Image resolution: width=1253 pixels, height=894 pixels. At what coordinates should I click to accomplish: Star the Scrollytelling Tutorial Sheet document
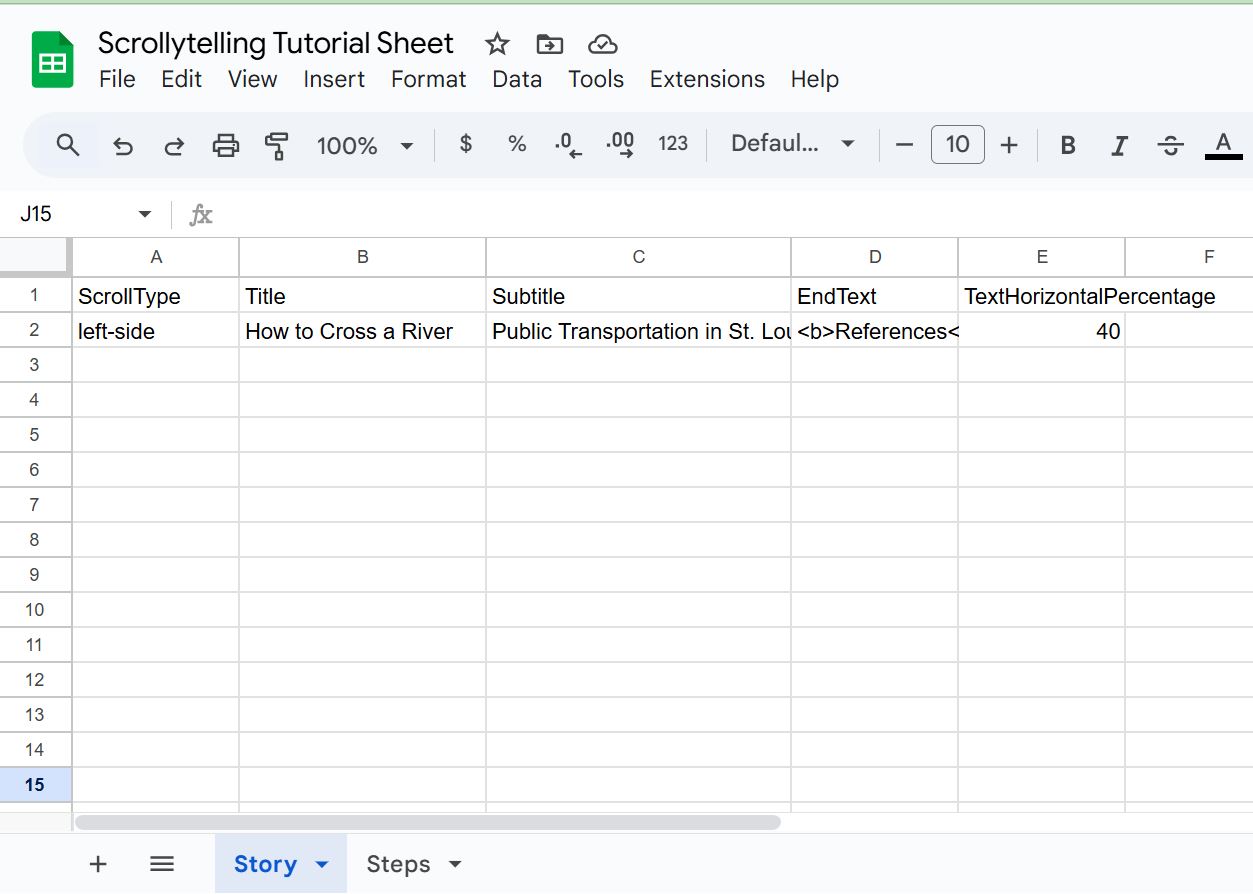coord(497,44)
